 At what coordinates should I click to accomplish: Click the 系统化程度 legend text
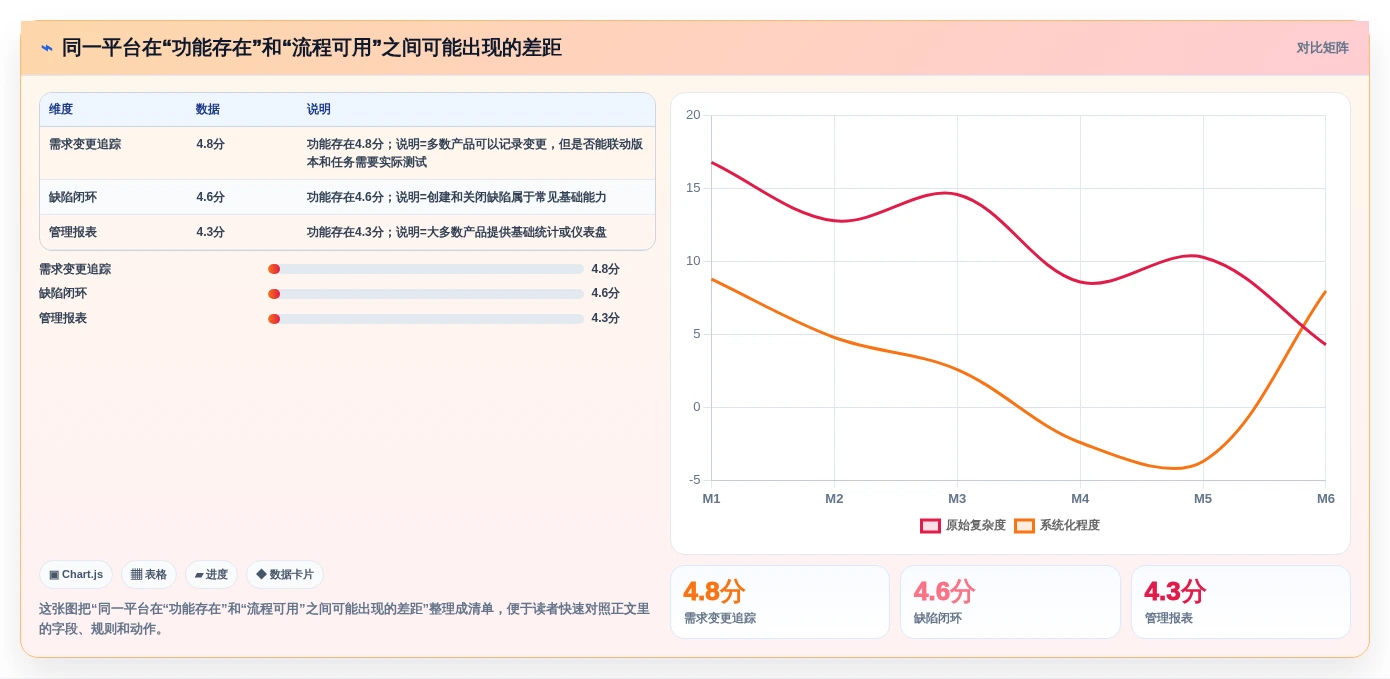[1070, 526]
